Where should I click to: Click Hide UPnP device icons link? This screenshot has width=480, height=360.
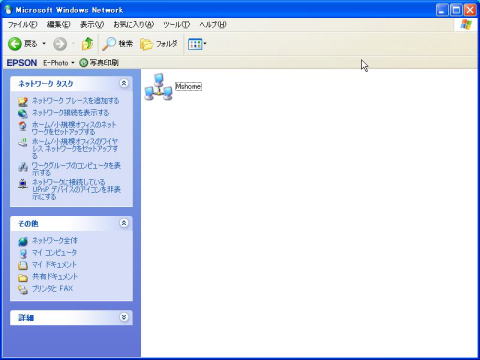pyautogui.click(x=76, y=189)
